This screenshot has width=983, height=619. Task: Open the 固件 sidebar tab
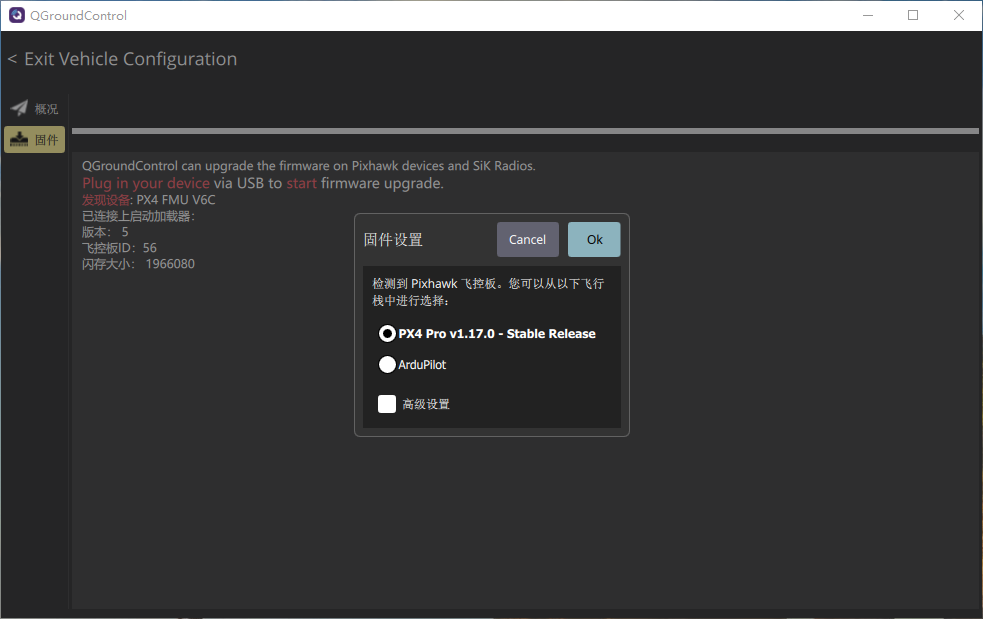[34, 139]
